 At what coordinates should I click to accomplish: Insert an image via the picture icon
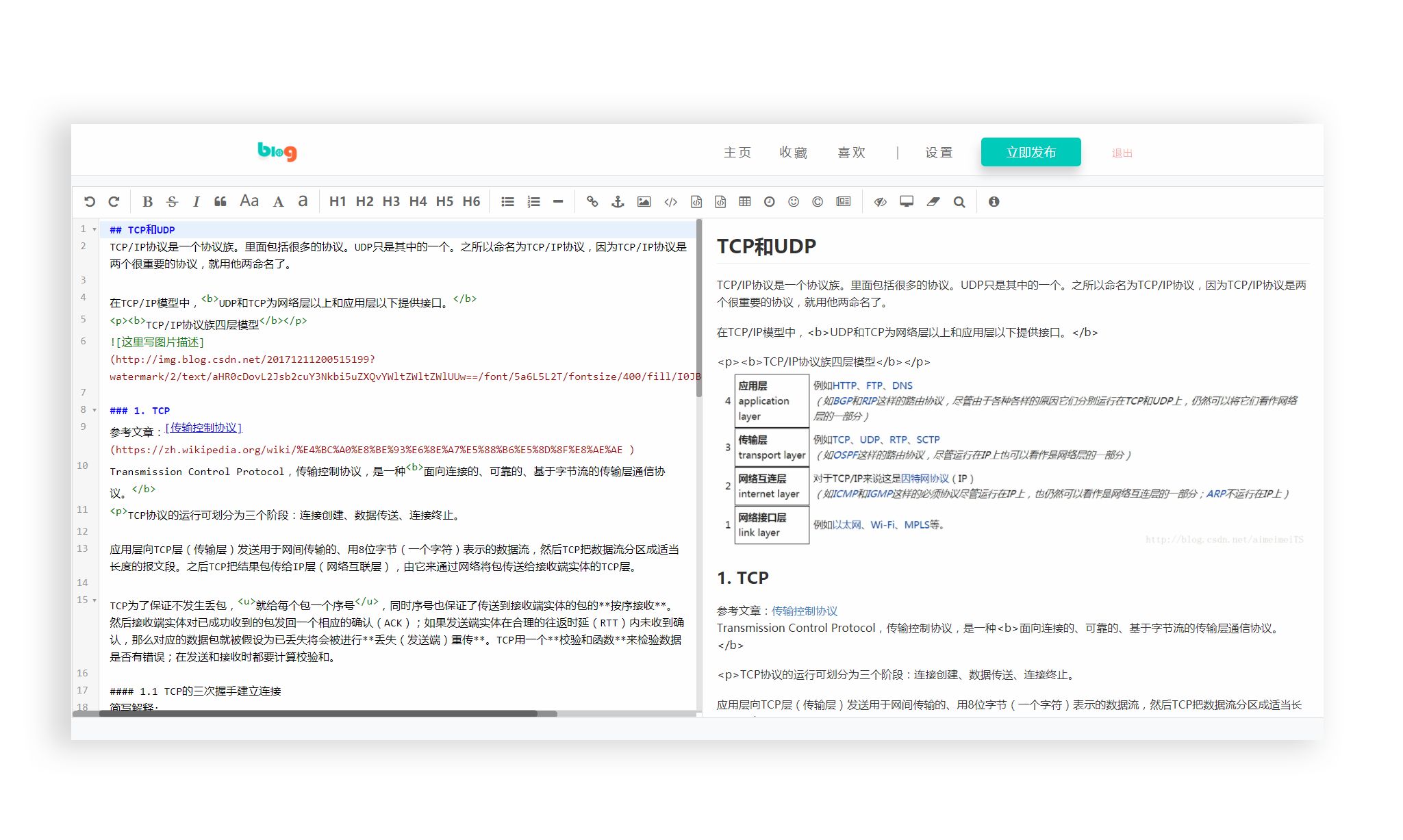coord(644,201)
